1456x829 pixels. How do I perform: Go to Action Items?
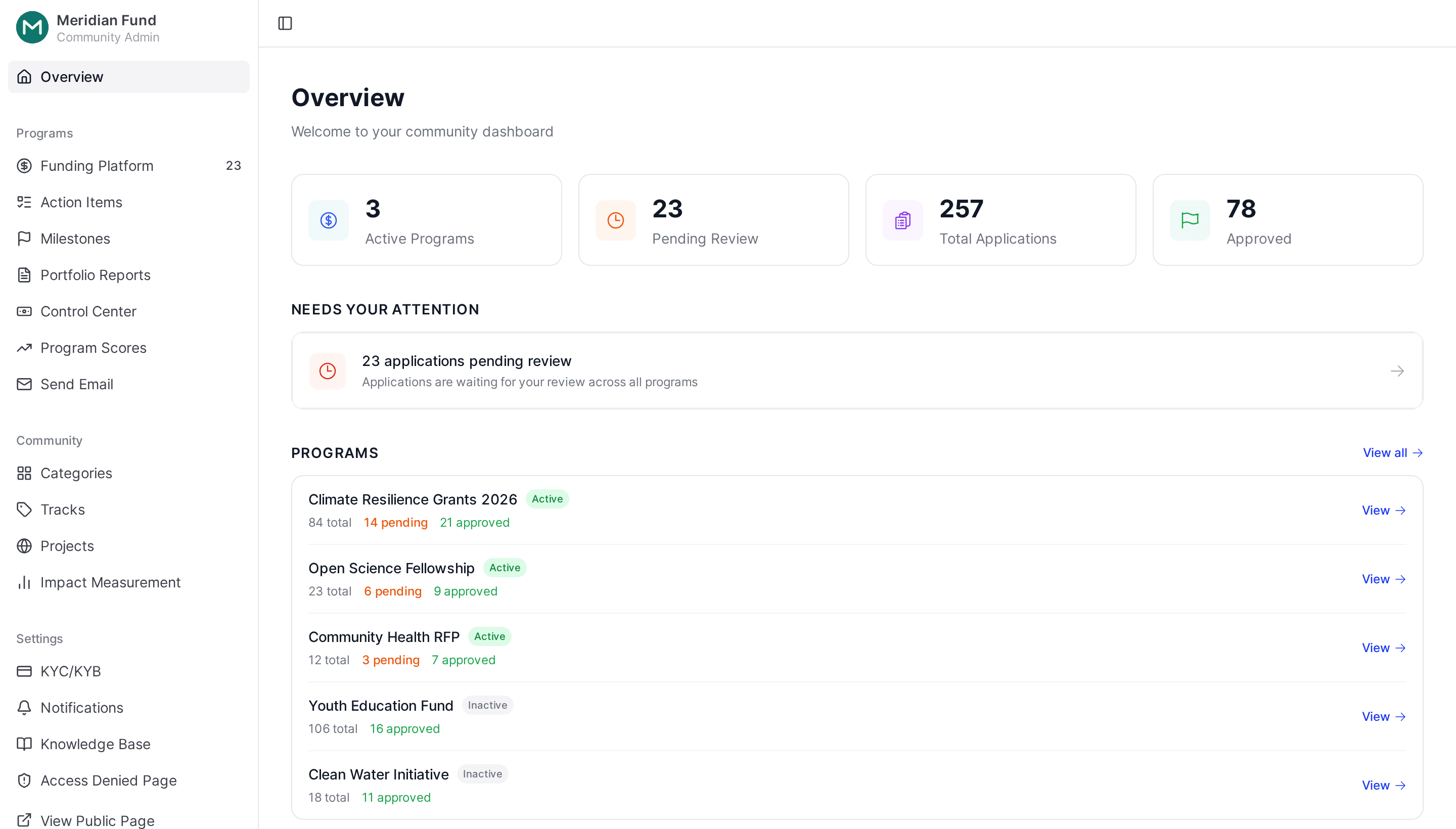tap(129, 202)
